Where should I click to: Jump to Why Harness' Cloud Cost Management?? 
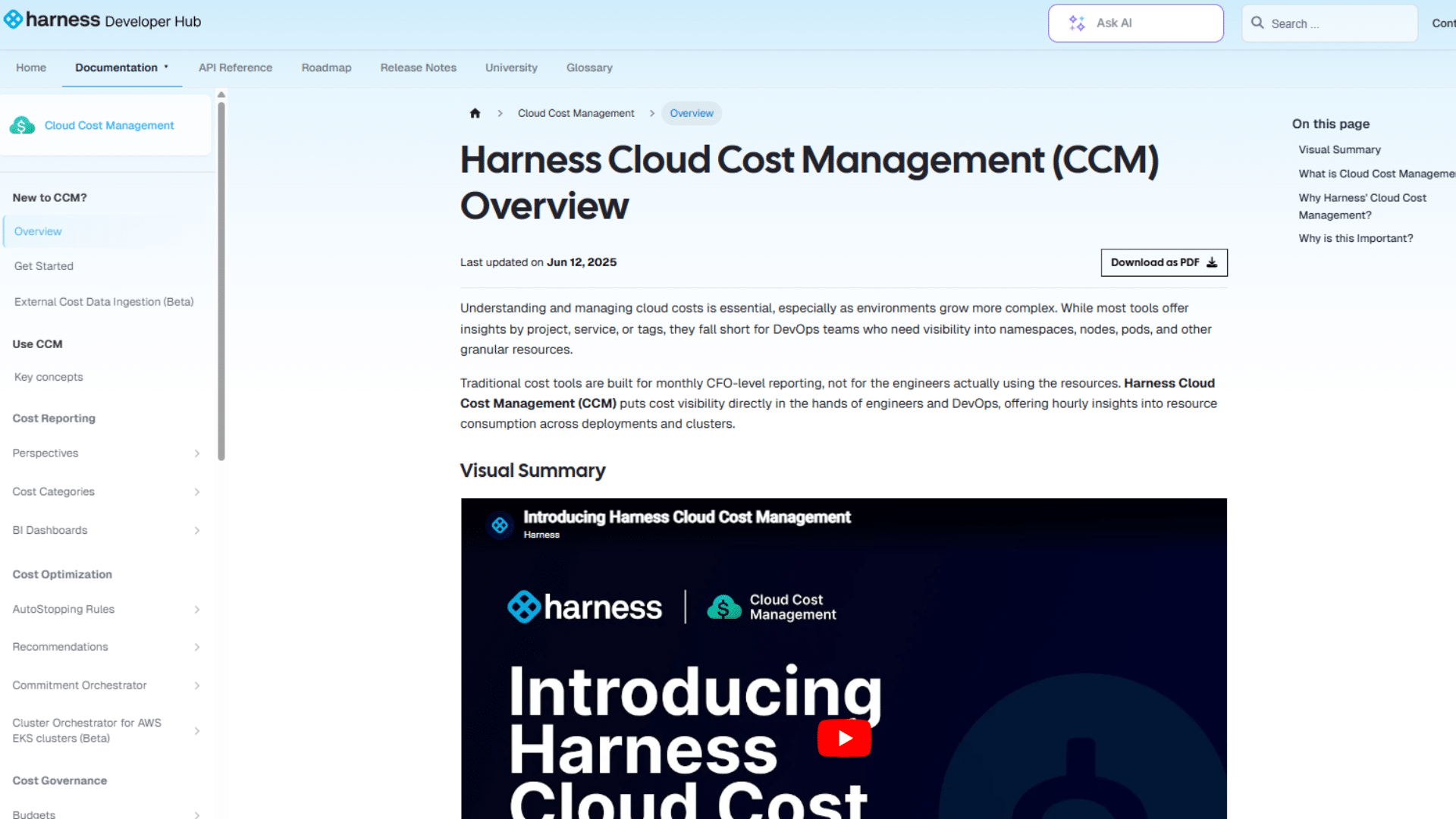click(1362, 206)
